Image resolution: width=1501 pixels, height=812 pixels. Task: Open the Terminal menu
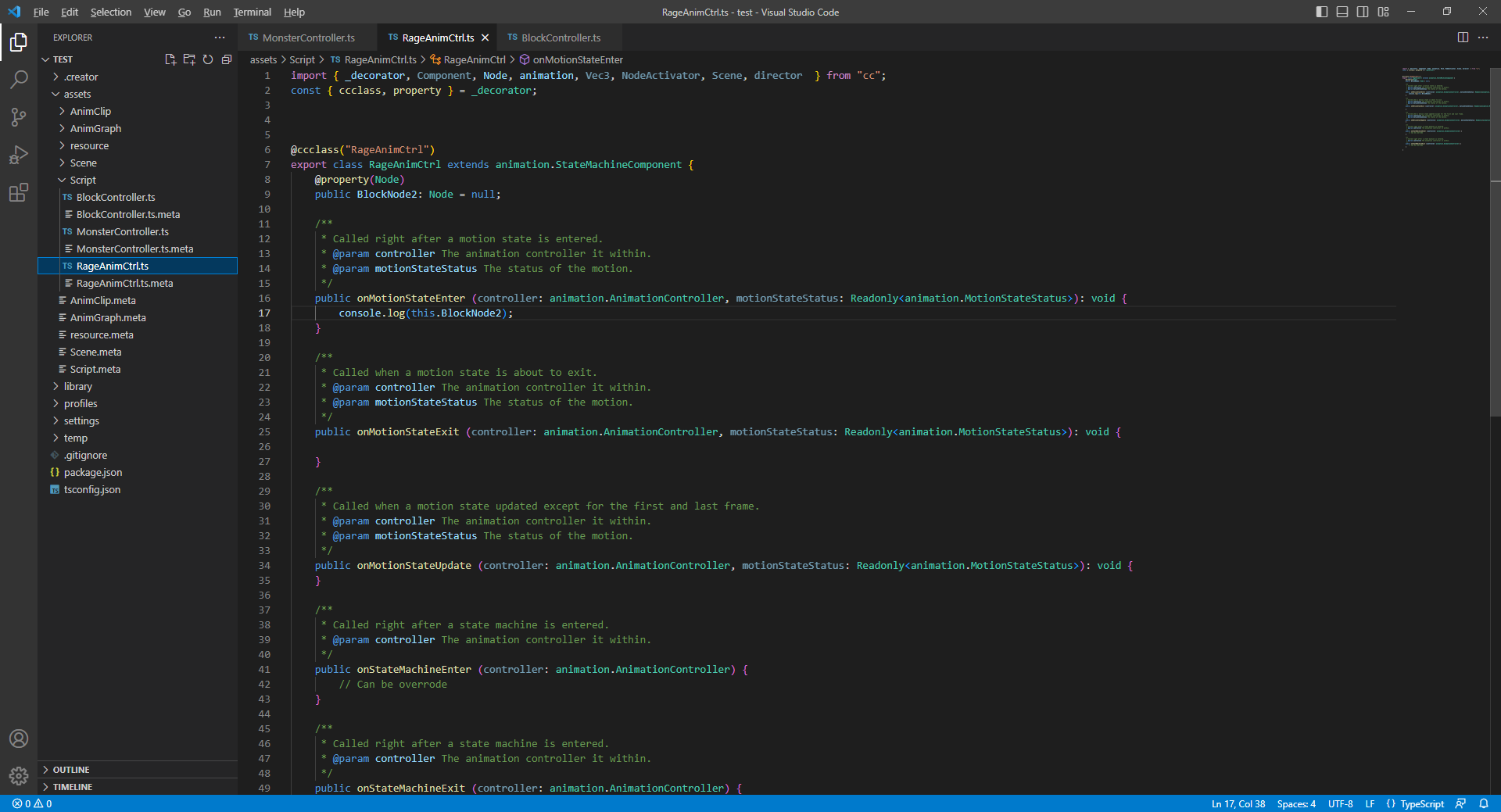(252, 12)
